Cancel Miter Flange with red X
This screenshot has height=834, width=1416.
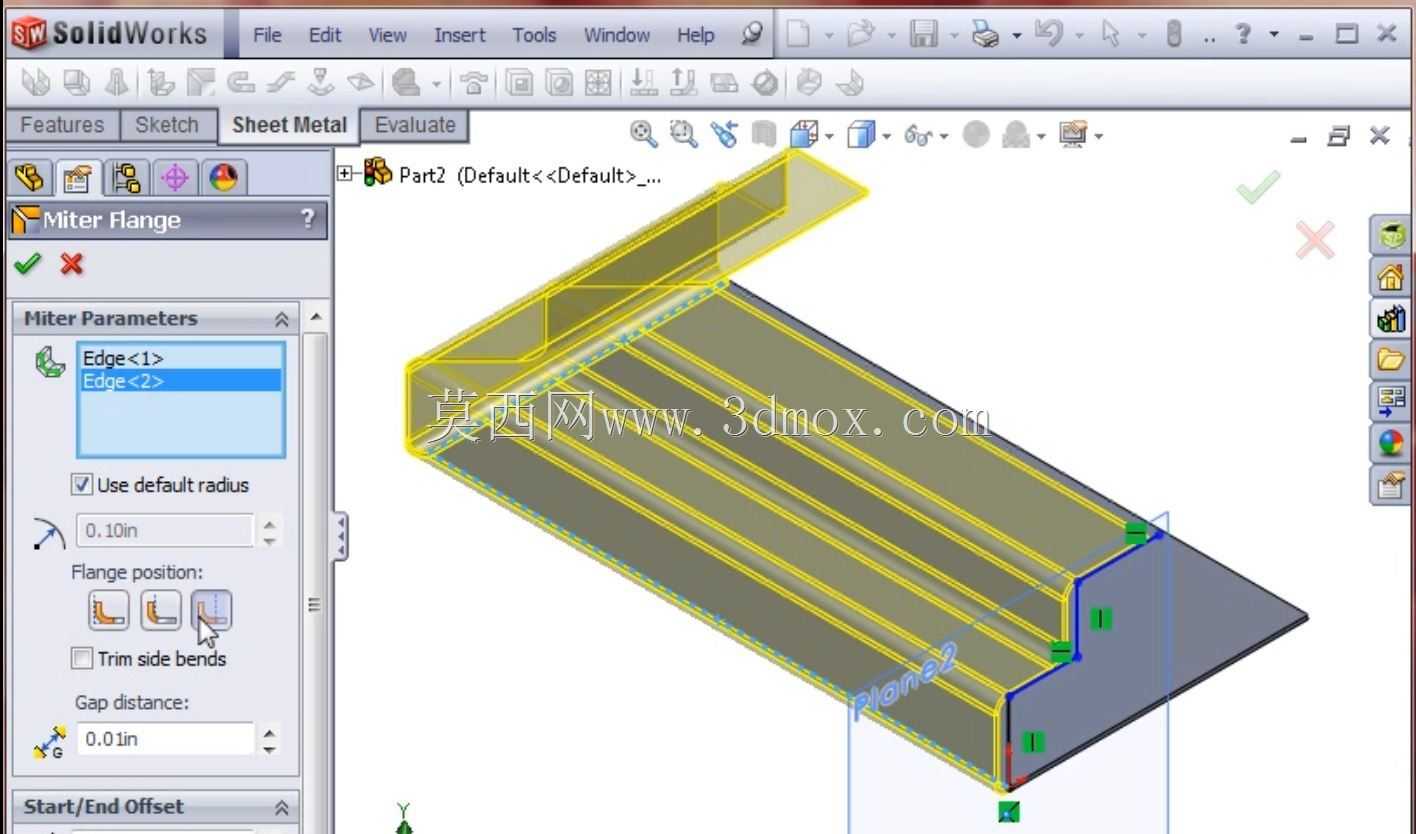coord(71,264)
